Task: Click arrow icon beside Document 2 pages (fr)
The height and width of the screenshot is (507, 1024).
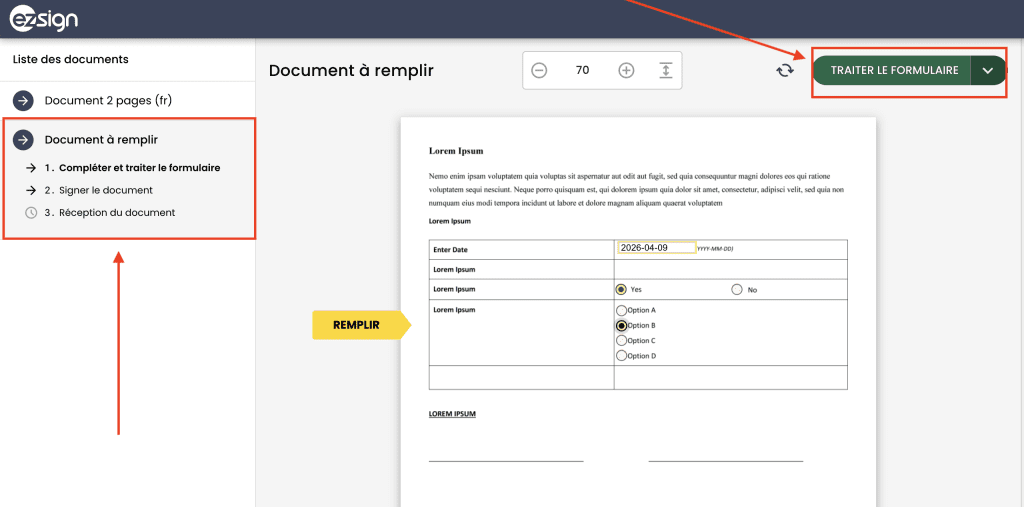Action: click(x=23, y=100)
